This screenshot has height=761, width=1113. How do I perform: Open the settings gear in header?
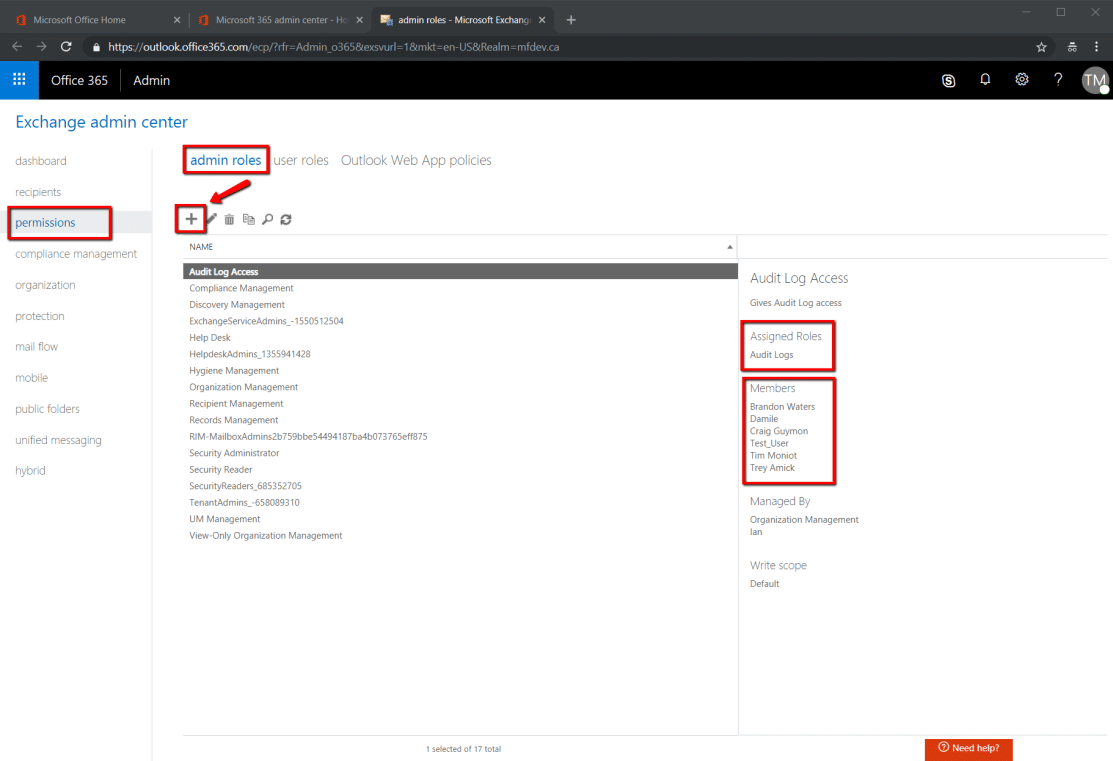(1021, 80)
